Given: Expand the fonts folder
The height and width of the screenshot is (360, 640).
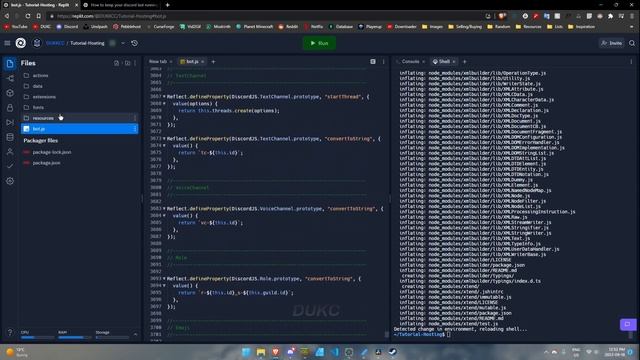Looking at the screenshot, I should [x=80, y=107].
